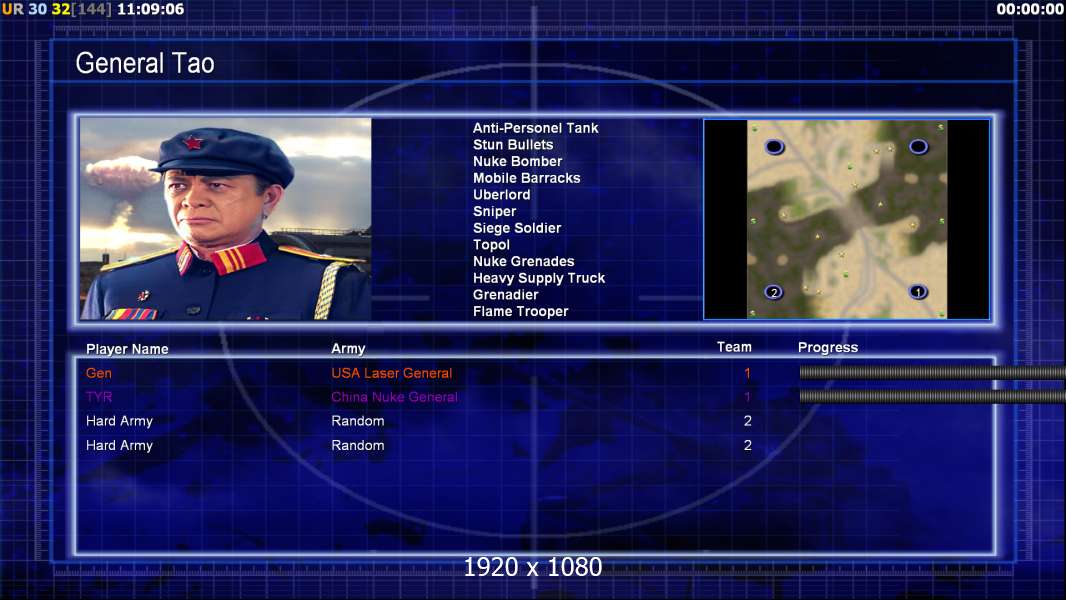Select 'Grenadier' in unit list
This screenshot has height=600, width=1066.
tap(506, 294)
